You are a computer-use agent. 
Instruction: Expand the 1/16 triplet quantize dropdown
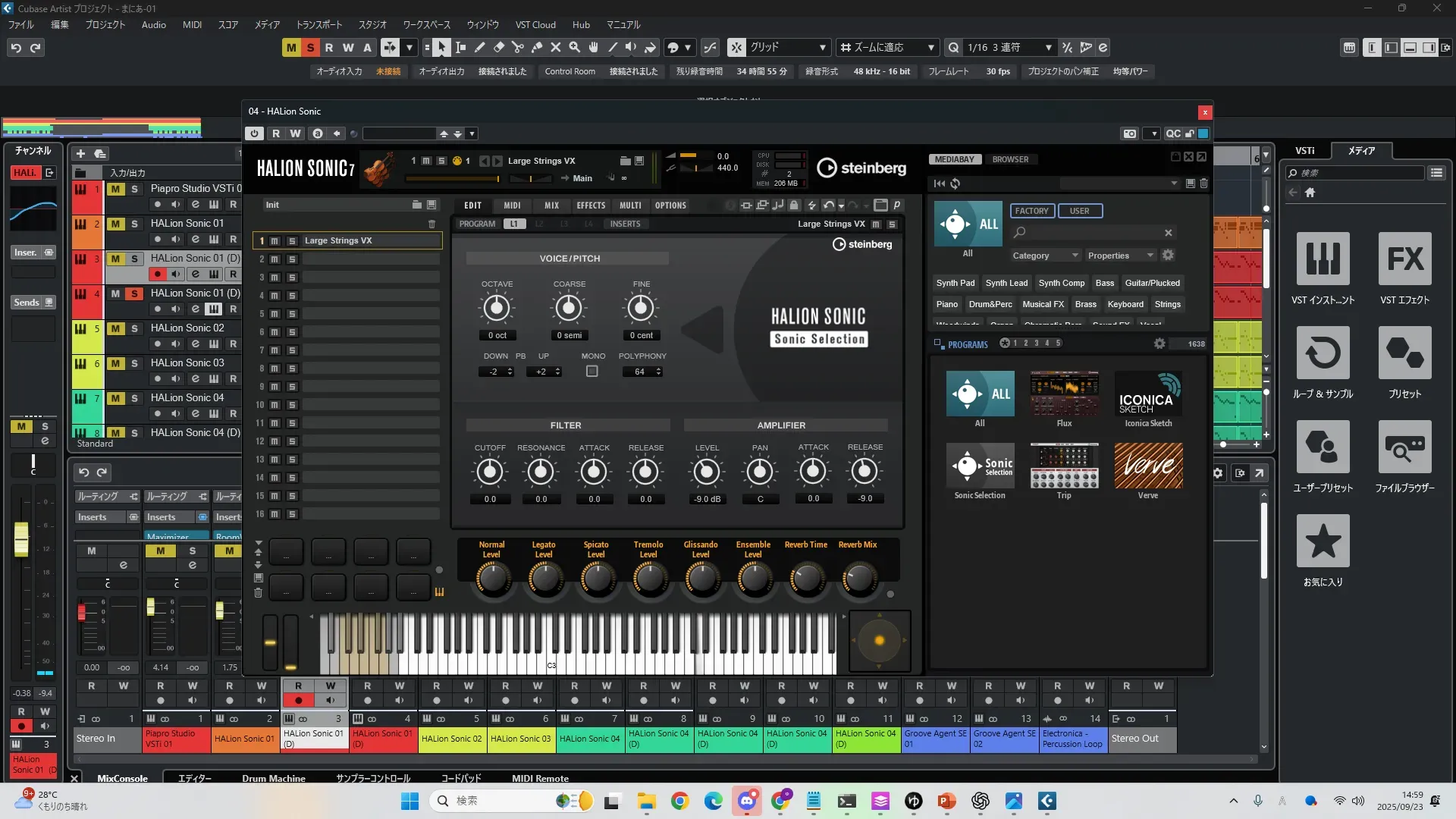pyautogui.click(x=1048, y=48)
